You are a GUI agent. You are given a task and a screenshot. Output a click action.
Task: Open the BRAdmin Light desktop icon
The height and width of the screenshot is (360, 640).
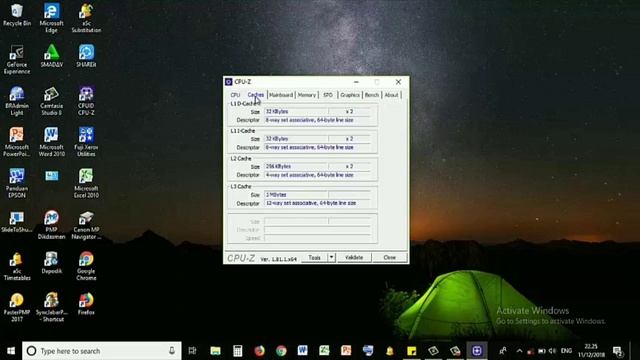(17, 101)
